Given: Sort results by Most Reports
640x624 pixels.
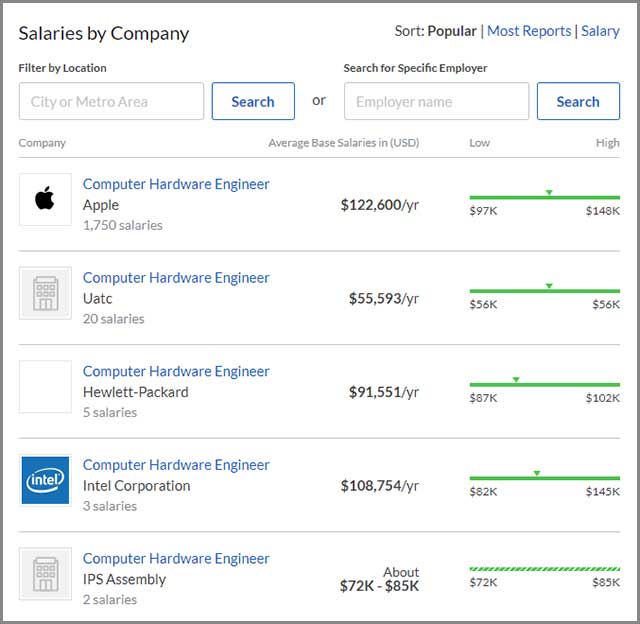Looking at the screenshot, I should point(529,31).
